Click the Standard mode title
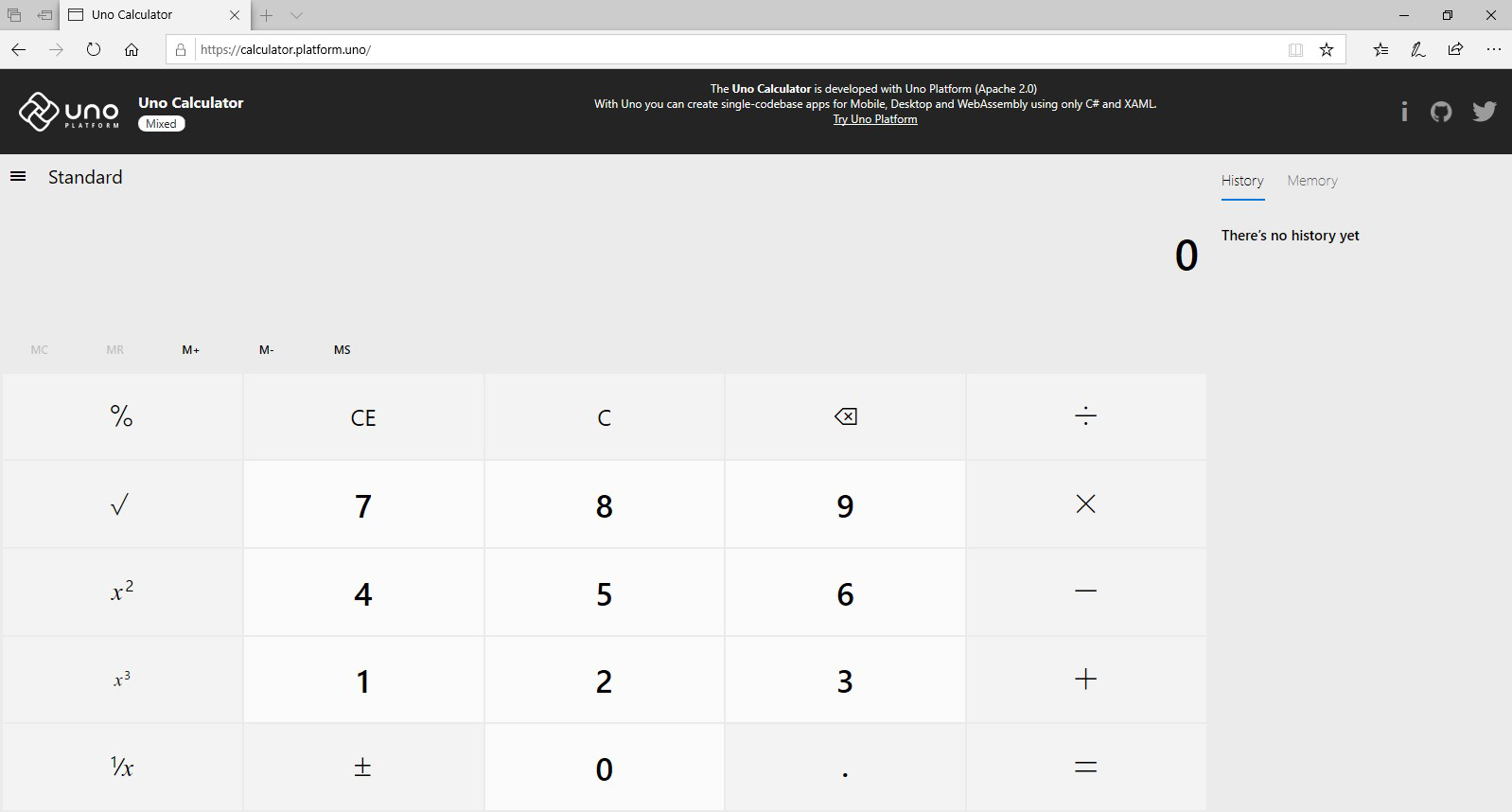Viewport: 1512px width, 812px height. [x=85, y=177]
